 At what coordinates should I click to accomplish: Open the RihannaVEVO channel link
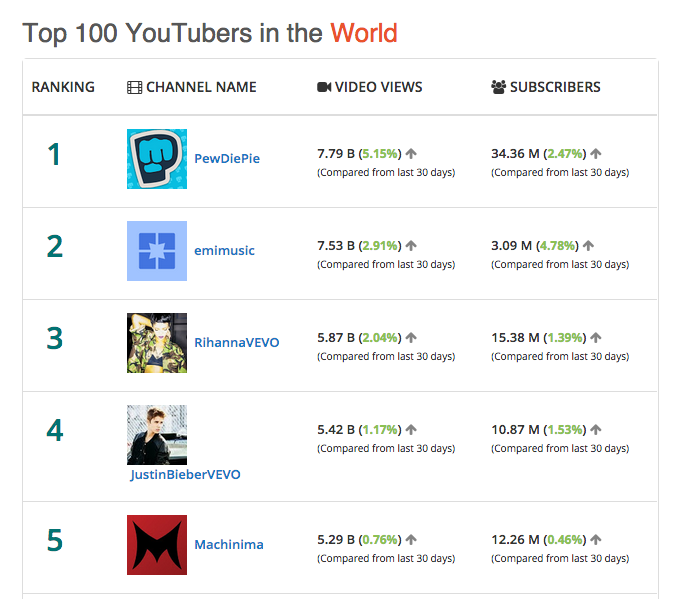tap(236, 343)
